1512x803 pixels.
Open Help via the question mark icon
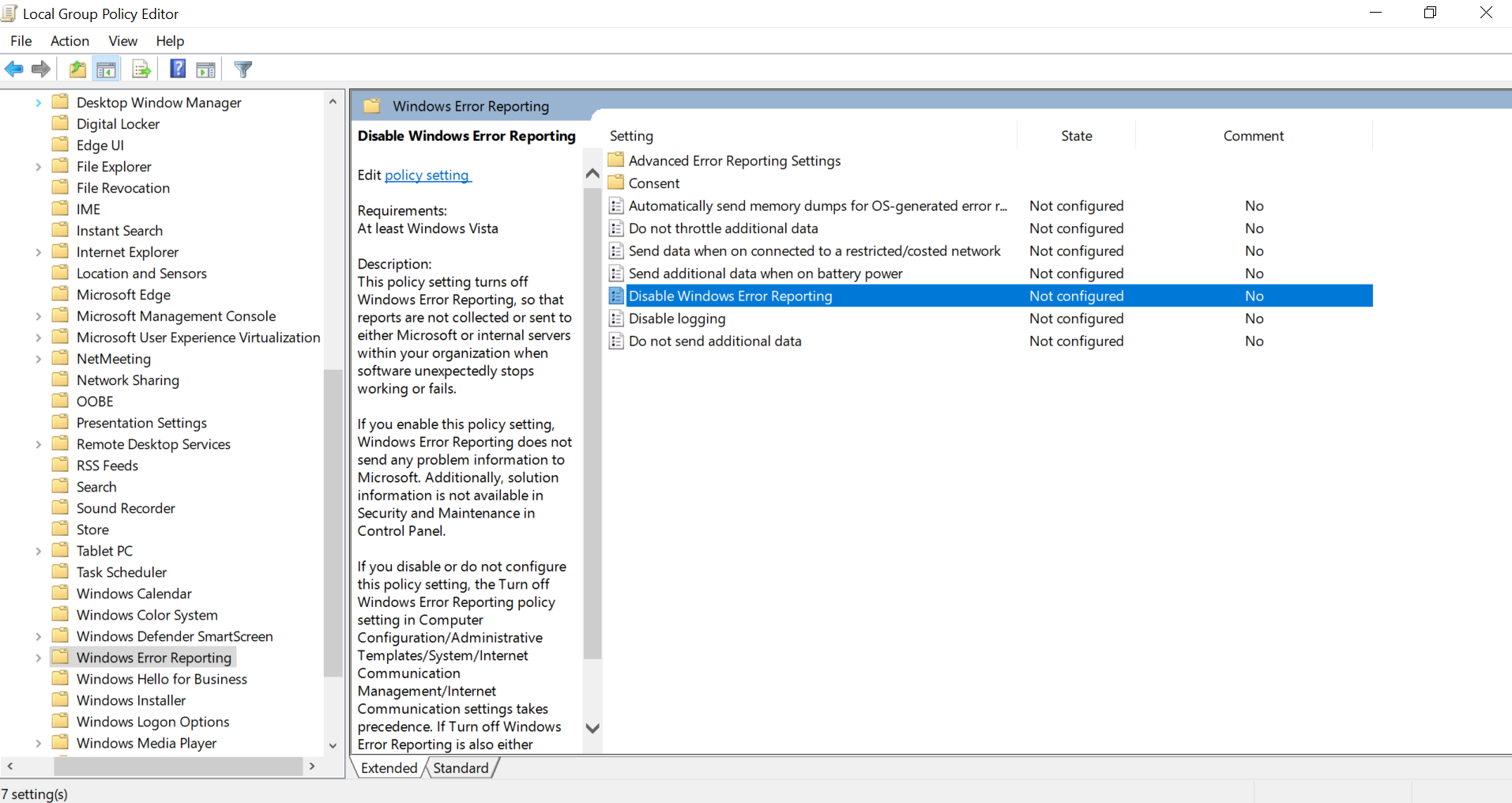(x=178, y=70)
